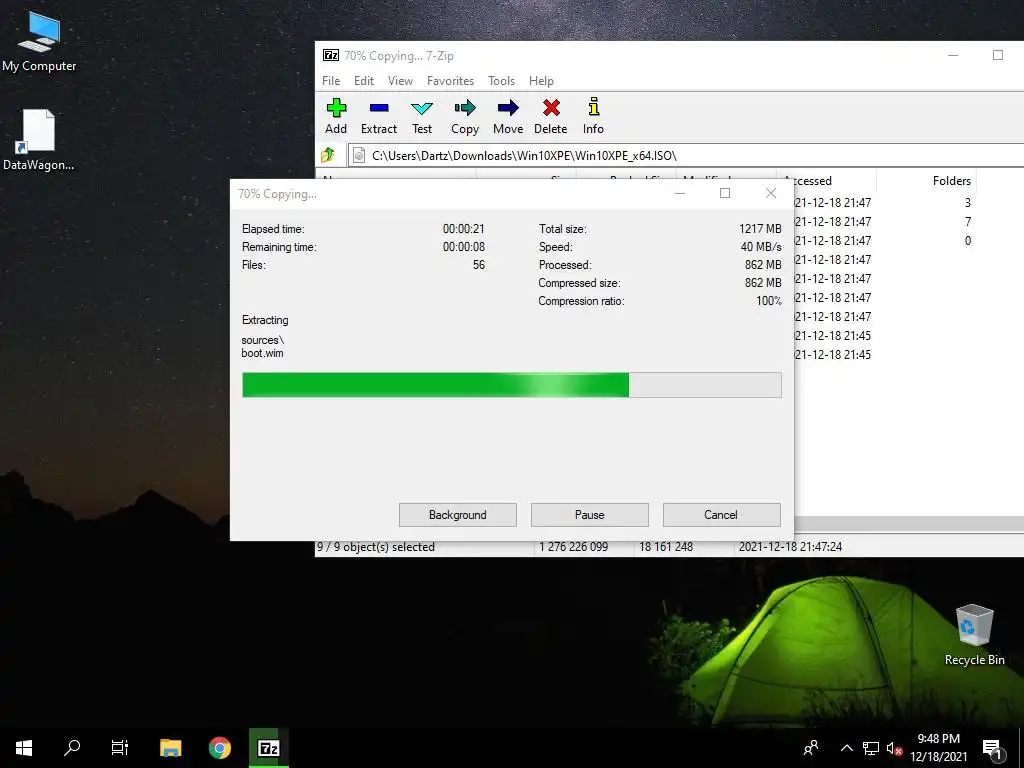Click the Delete toolbar icon
This screenshot has width=1024, height=768.
coord(551,116)
